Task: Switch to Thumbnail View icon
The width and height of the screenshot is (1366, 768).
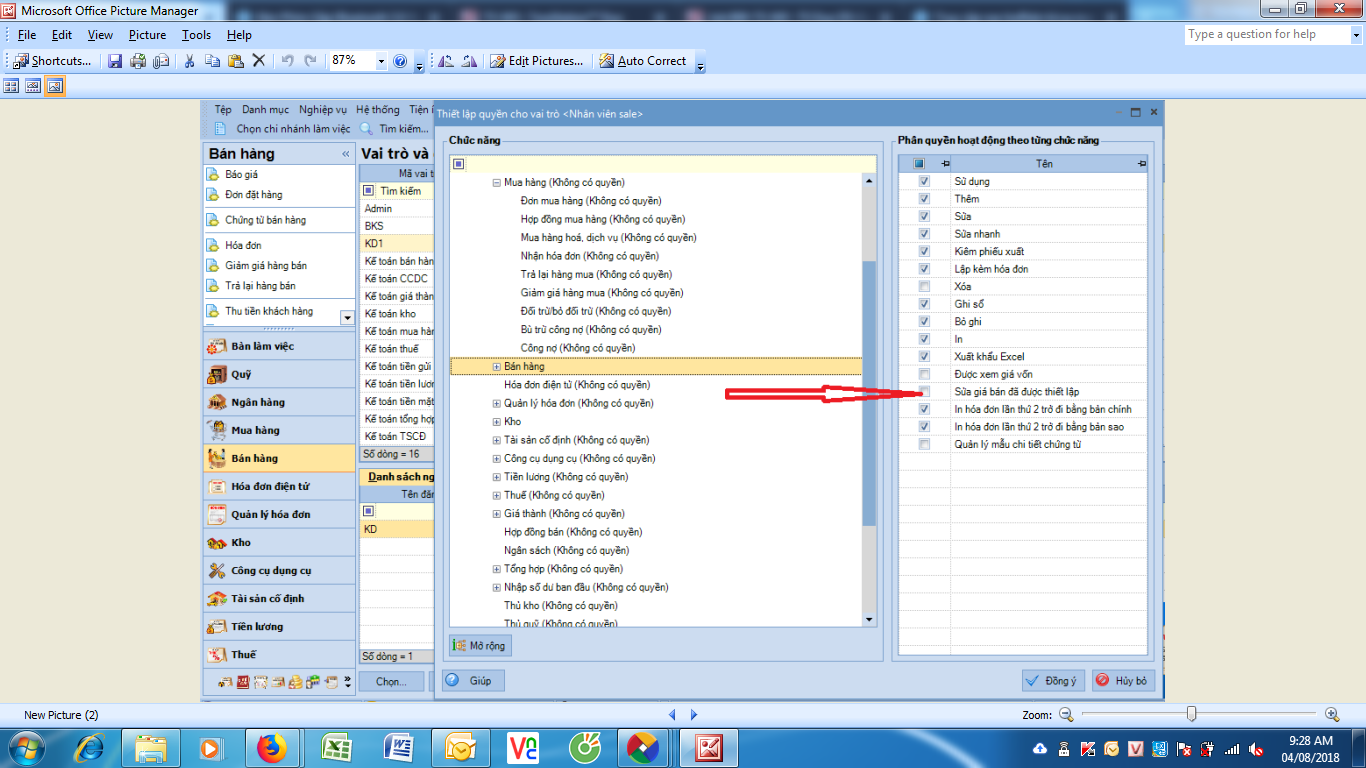Action: pyautogui.click(x=12, y=87)
